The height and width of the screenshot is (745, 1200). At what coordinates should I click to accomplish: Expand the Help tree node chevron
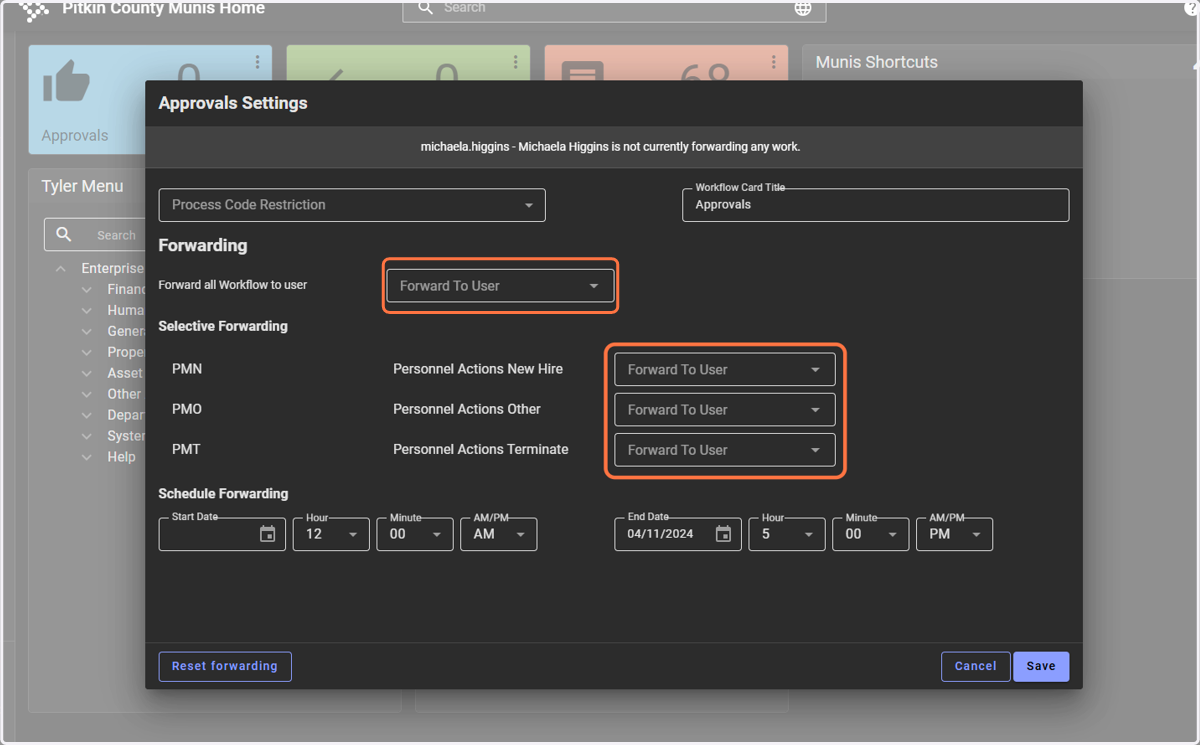pyautogui.click(x=87, y=457)
